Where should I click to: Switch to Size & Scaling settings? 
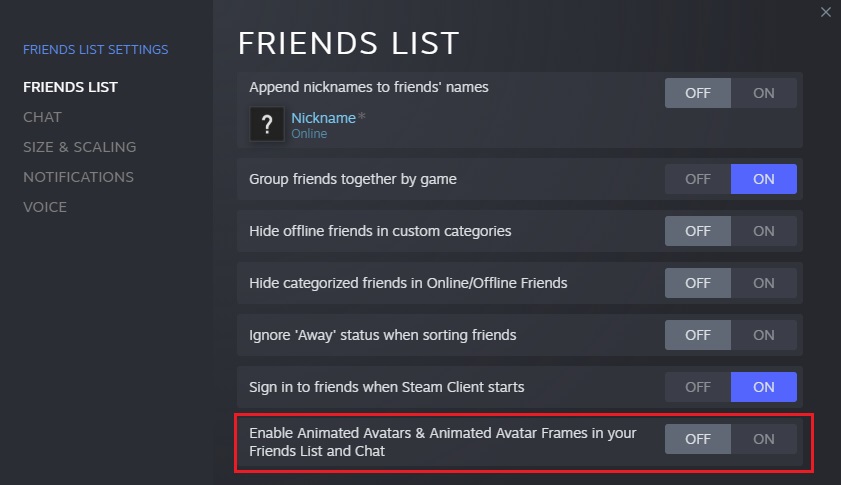tap(79, 147)
